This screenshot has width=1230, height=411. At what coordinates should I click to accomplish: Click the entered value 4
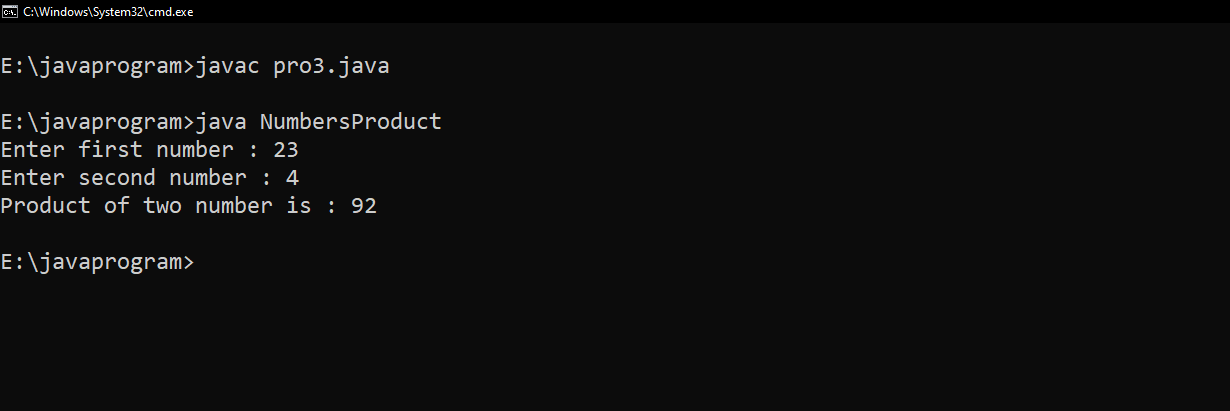293,178
